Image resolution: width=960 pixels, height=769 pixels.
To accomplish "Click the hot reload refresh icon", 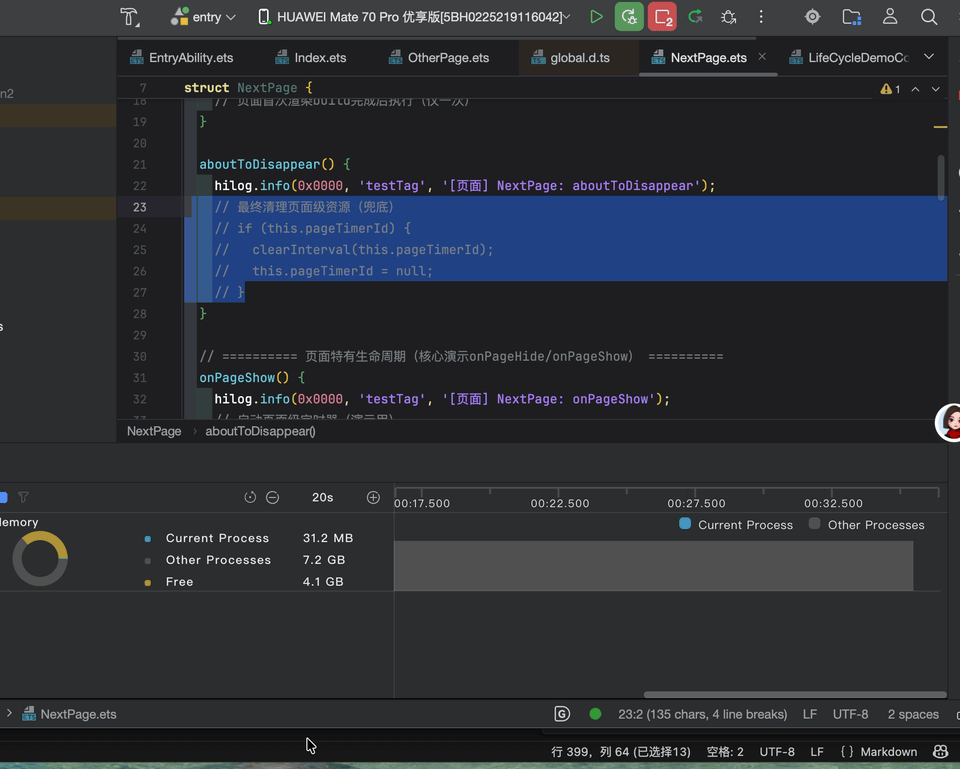I will pos(695,17).
